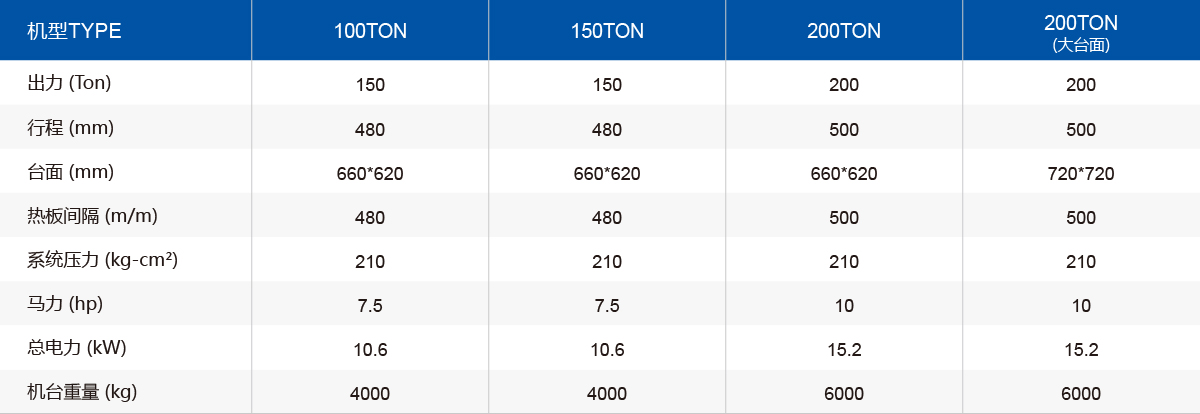Click the 热板间隔 (m/m) row label

(x=92, y=216)
